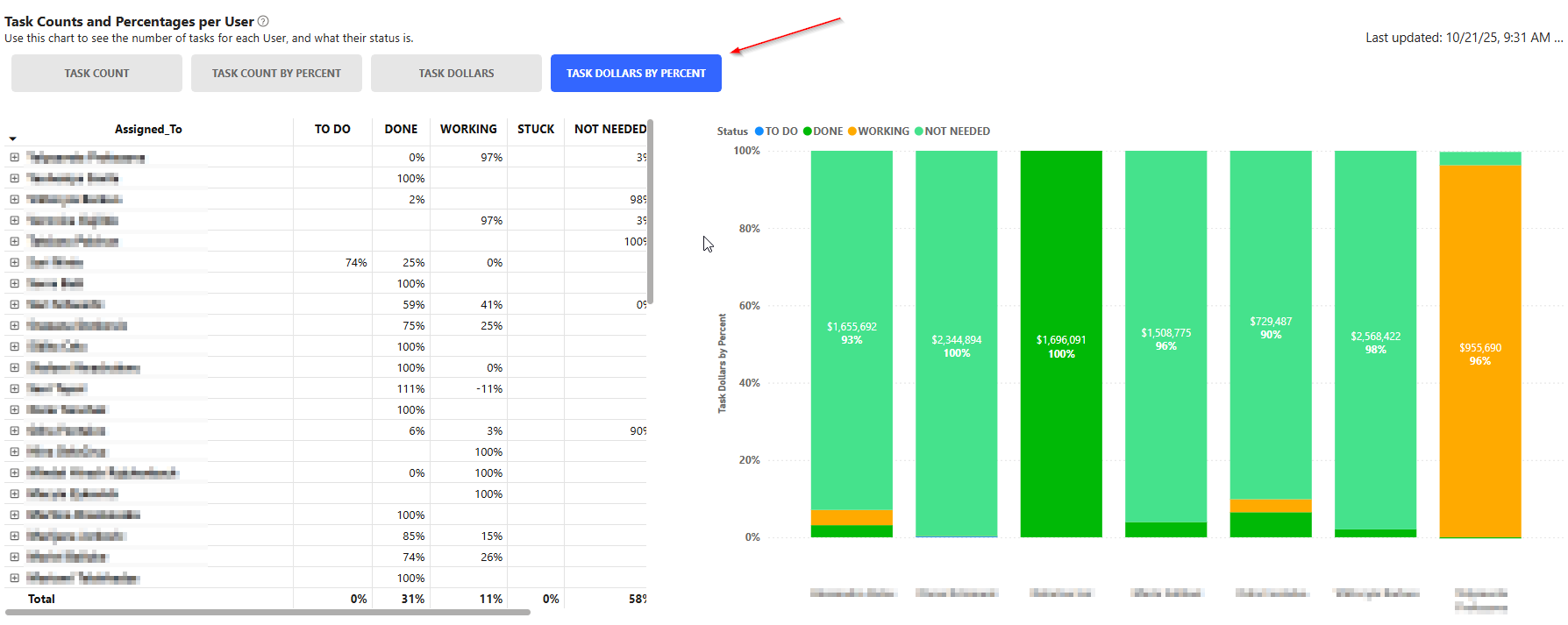Screen dimensions: 1568x625
Task: Expand the row showing 111% DONE
Action: (x=14, y=388)
